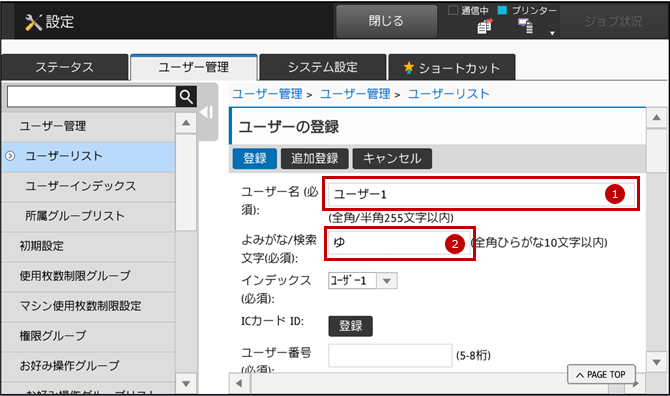Click first ユーザー管理 breadcrumb link
670x396 pixels.
pyautogui.click(x=267, y=94)
